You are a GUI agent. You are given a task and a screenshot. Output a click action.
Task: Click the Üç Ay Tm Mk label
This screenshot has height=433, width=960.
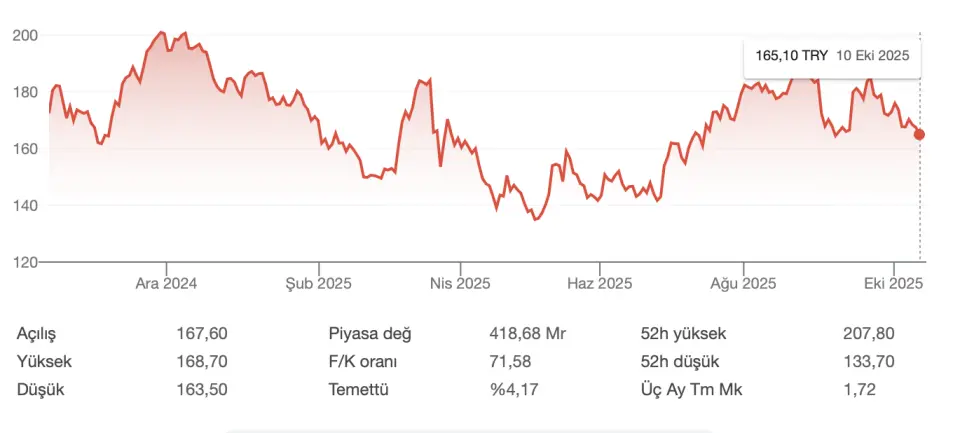[x=692, y=389]
